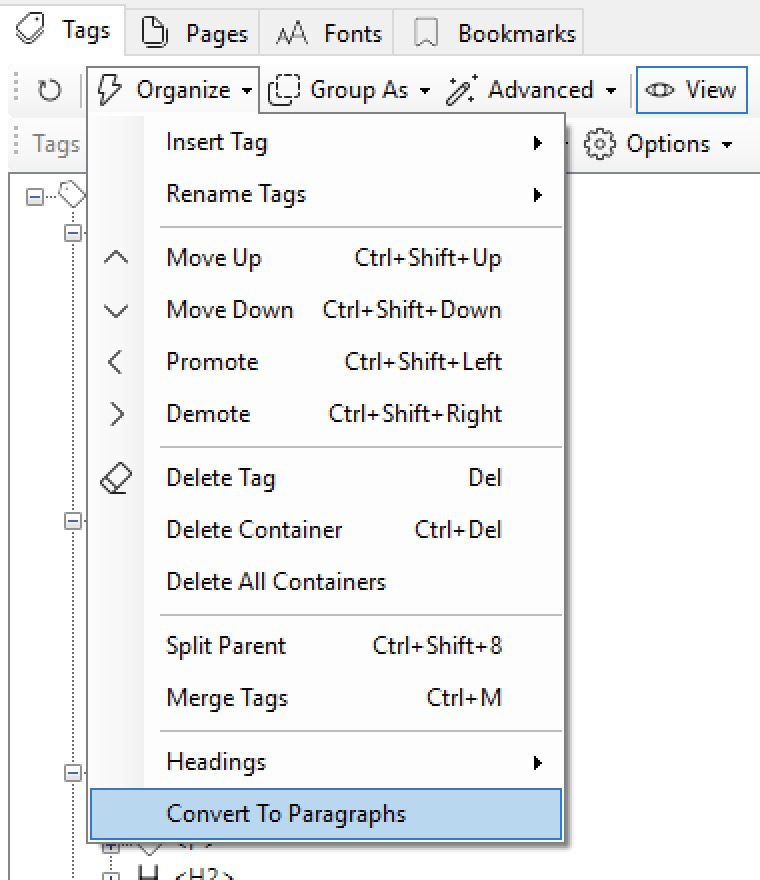The image size is (760, 880).
Task: Click the Promote left-arrow icon
Action: (116, 362)
